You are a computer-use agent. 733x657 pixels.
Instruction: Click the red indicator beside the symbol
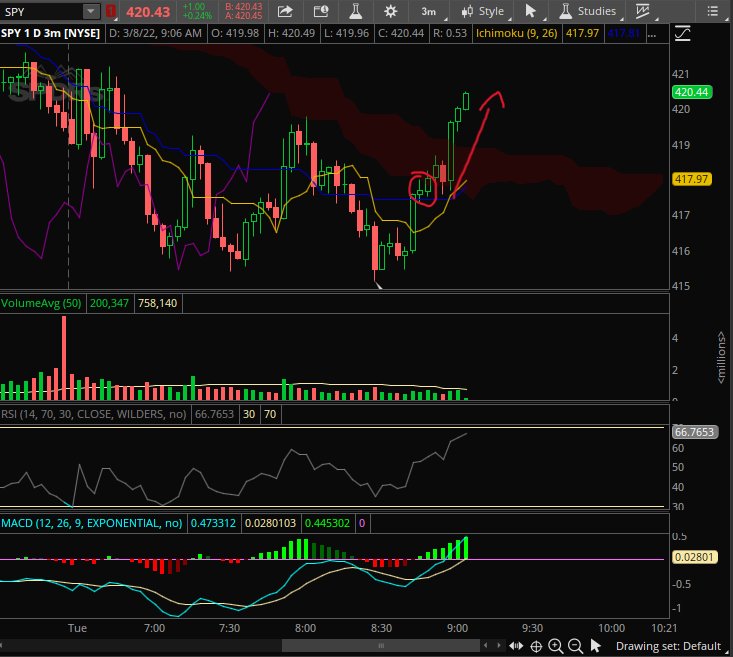tap(111, 11)
